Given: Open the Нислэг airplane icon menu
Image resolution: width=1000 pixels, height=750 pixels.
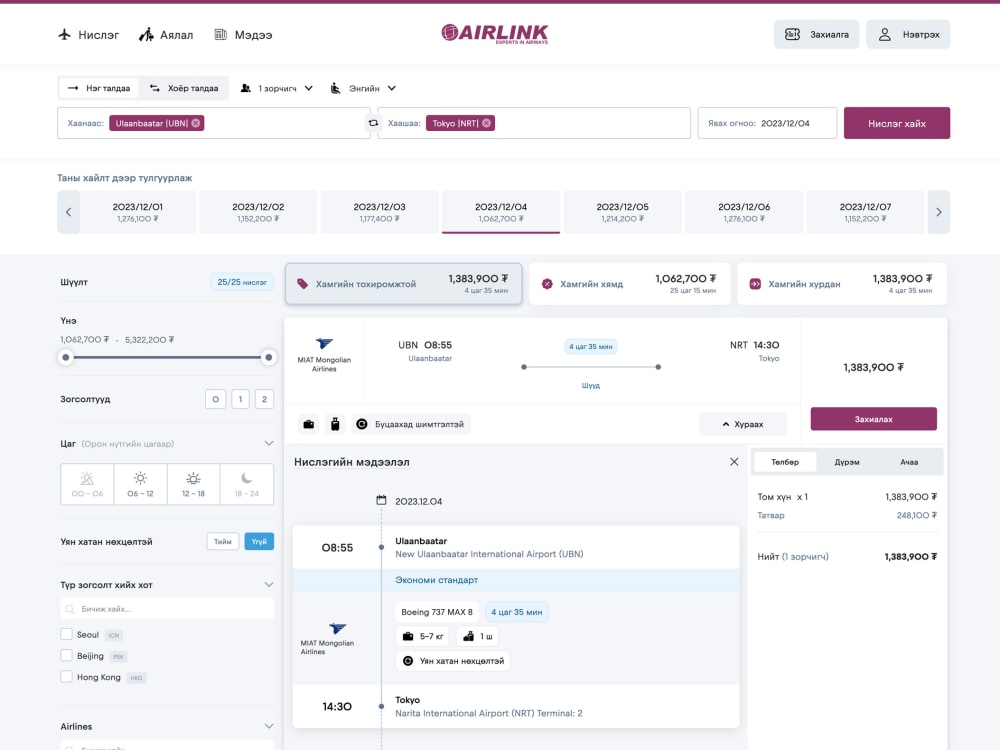Looking at the screenshot, I should (x=88, y=34).
